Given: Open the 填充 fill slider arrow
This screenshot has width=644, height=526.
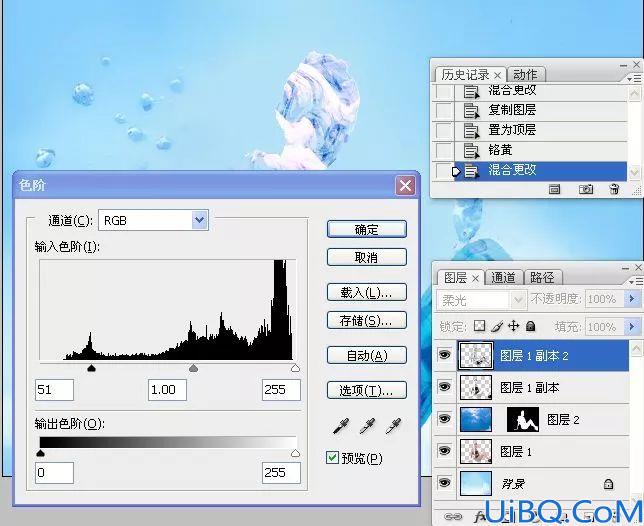Looking at the screenshot, I should [632, 327].
